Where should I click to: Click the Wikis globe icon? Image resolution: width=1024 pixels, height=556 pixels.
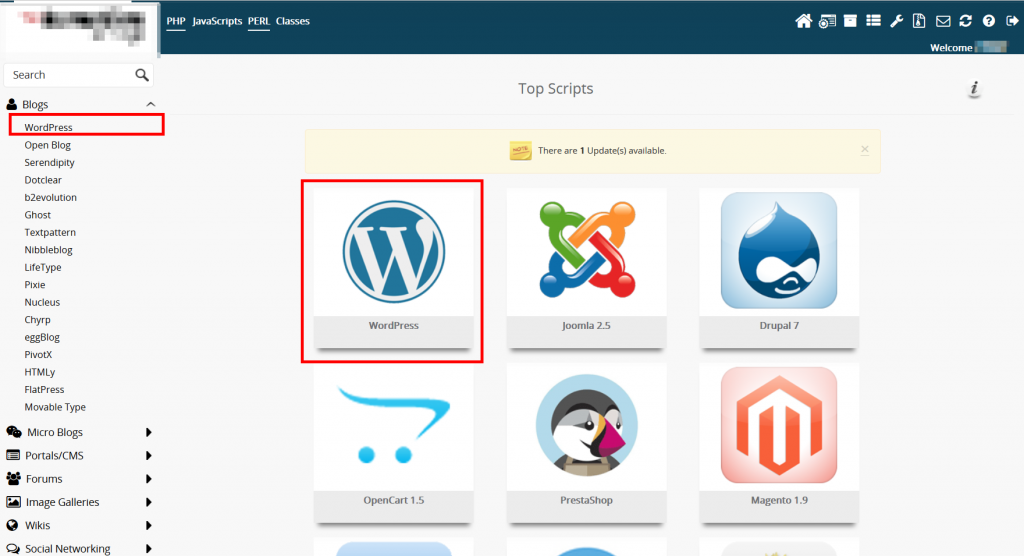pos(12,525)
